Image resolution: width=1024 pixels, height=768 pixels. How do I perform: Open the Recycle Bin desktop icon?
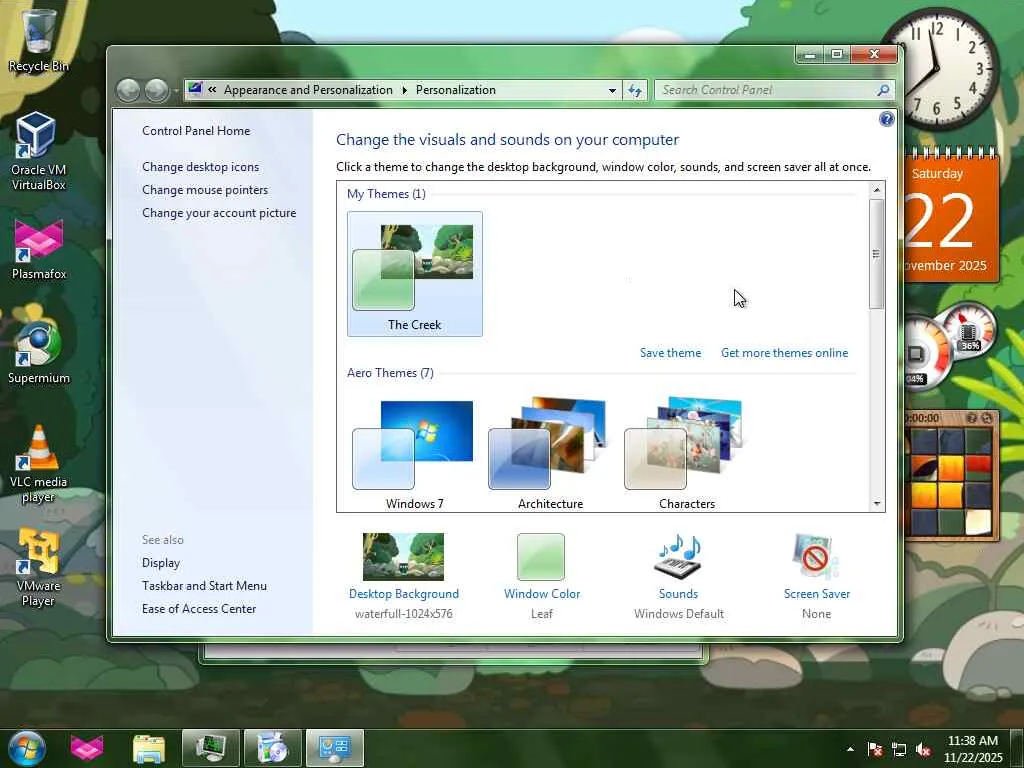coord(38,38)
